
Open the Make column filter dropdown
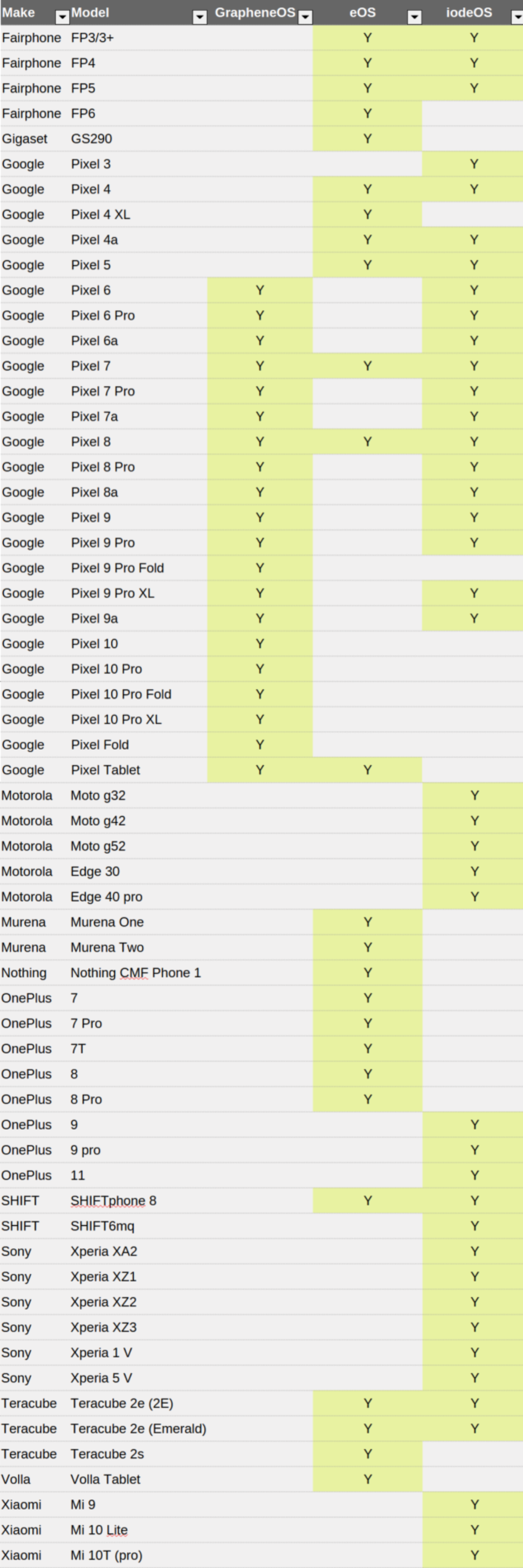62,17
